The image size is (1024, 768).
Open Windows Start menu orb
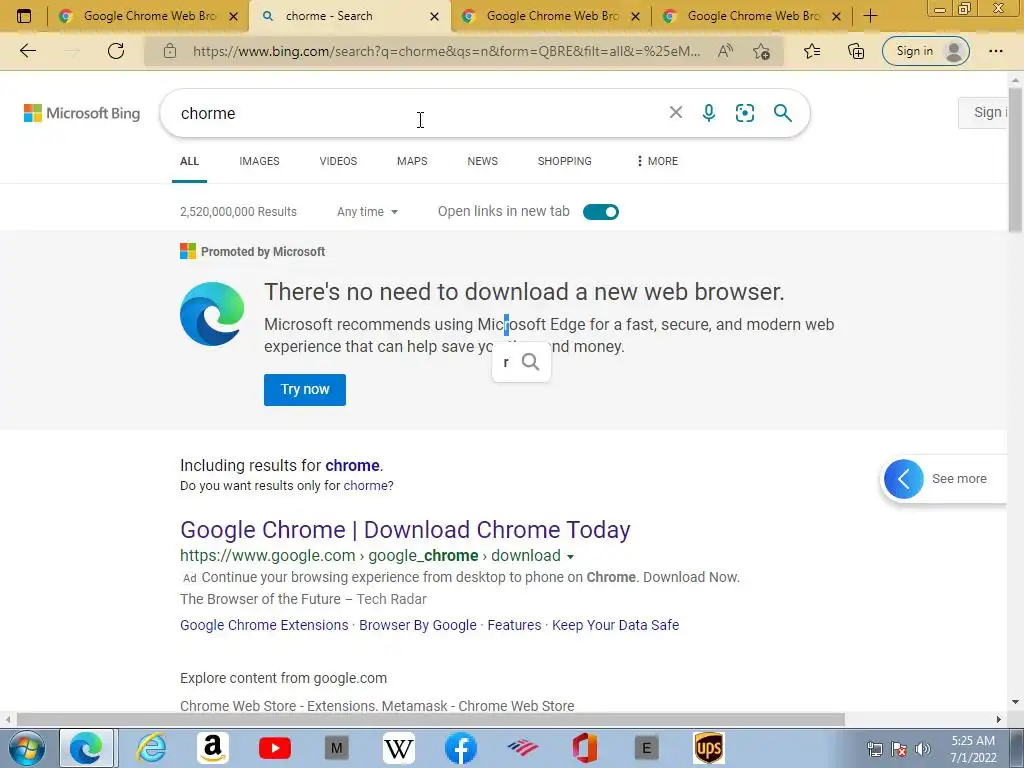pos(26,748)
